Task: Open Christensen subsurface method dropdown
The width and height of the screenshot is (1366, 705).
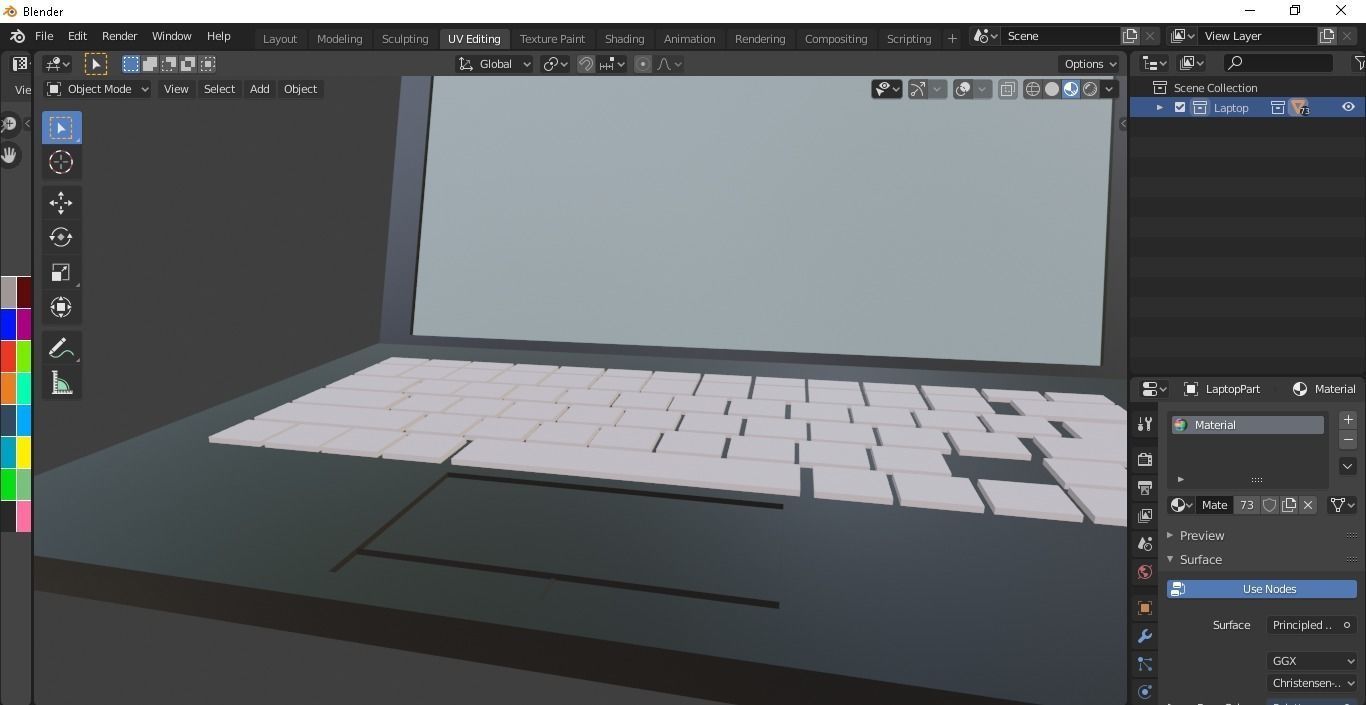Action: coord(1312,684)
